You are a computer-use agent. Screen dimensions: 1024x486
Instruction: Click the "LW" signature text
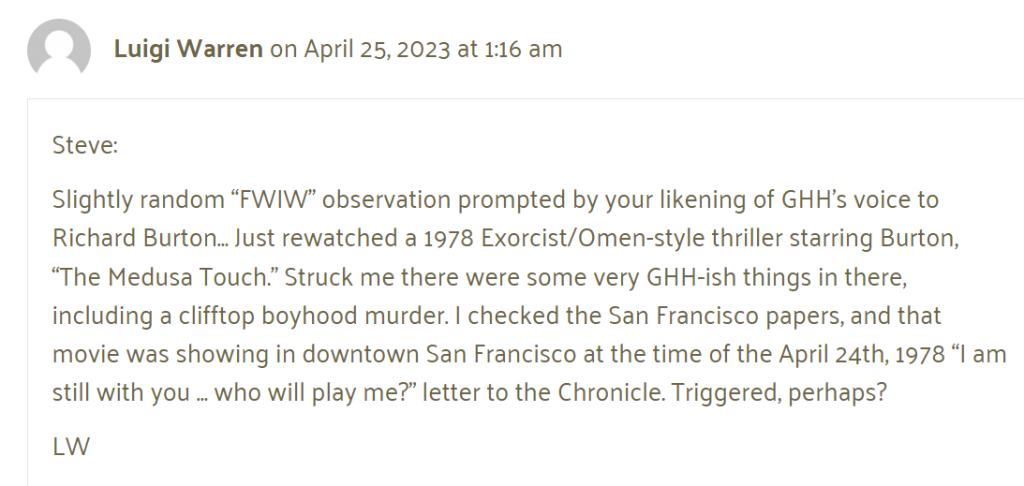point(70,447)
